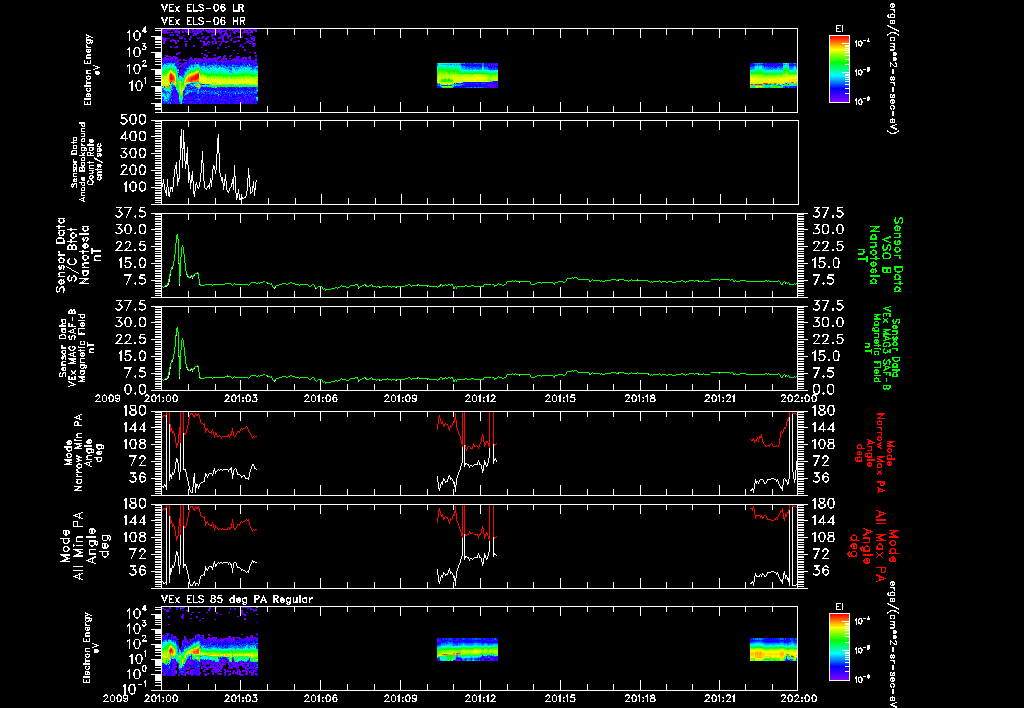1024x708 pixels.
Task: Click the tallest peak of the white count rate curve
Action: [x=182, y=131]
